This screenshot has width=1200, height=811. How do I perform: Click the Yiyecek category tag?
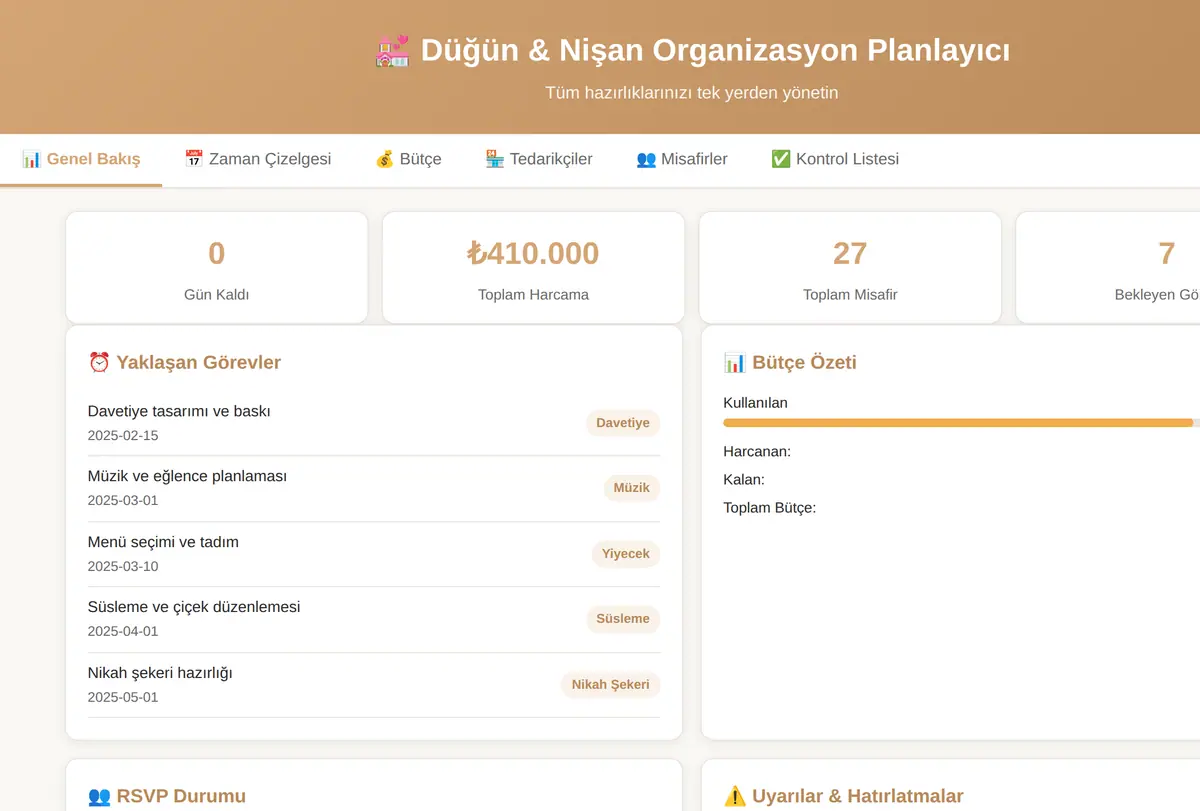(626, 553)
